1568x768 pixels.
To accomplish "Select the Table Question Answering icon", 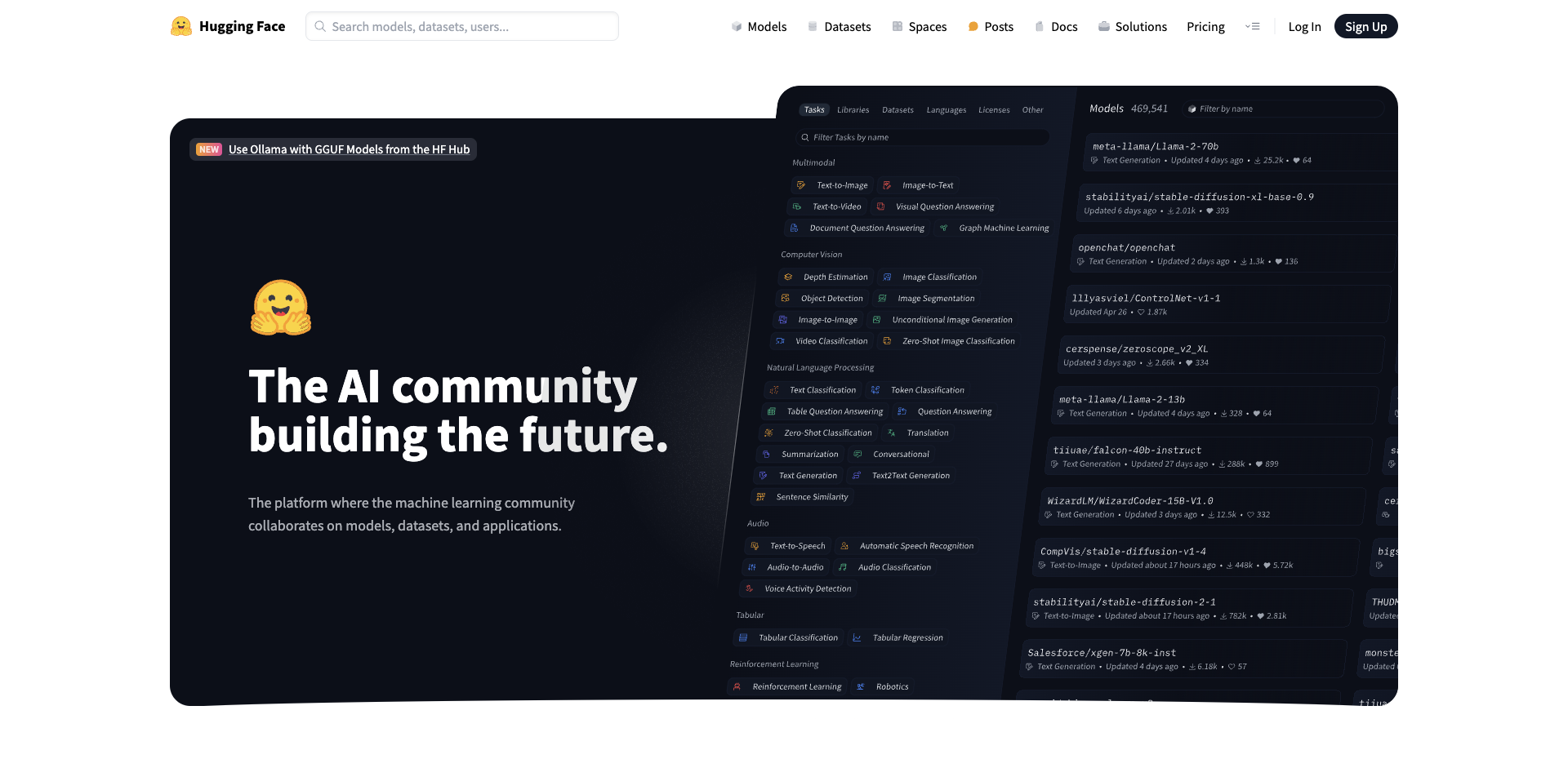I will tap(772, 411).
